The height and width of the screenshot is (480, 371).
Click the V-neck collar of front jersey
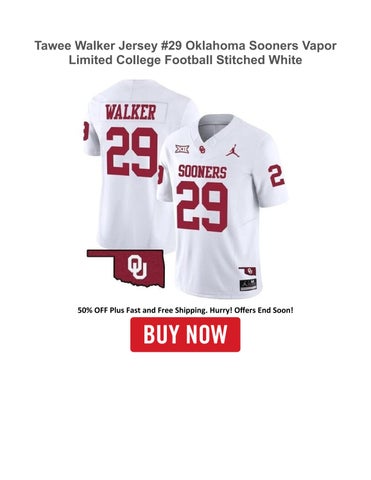click(x=213, y=128)
